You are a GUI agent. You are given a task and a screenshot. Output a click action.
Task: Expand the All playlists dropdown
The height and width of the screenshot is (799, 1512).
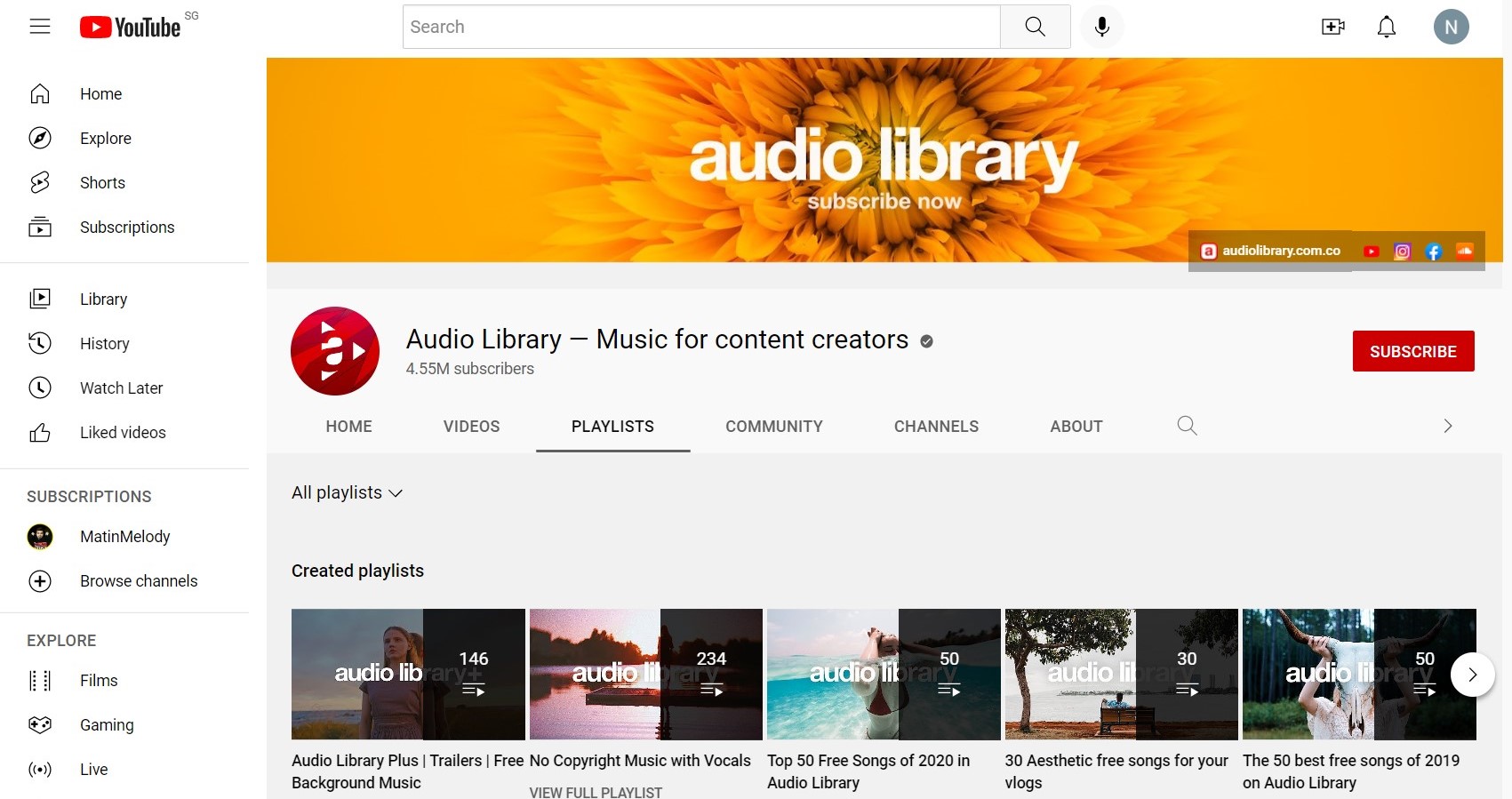347,492
